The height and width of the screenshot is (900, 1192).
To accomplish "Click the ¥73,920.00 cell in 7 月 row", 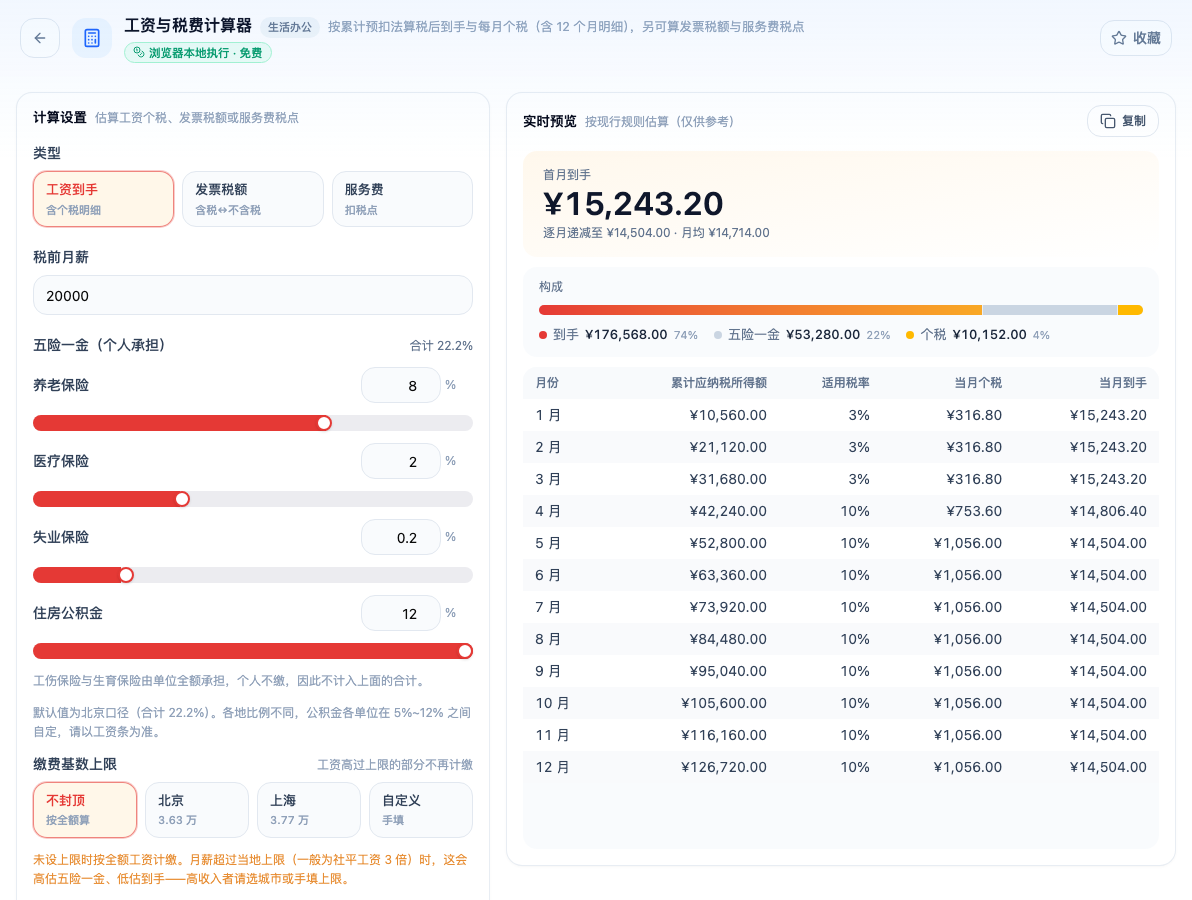I will (x=728, y=607).
